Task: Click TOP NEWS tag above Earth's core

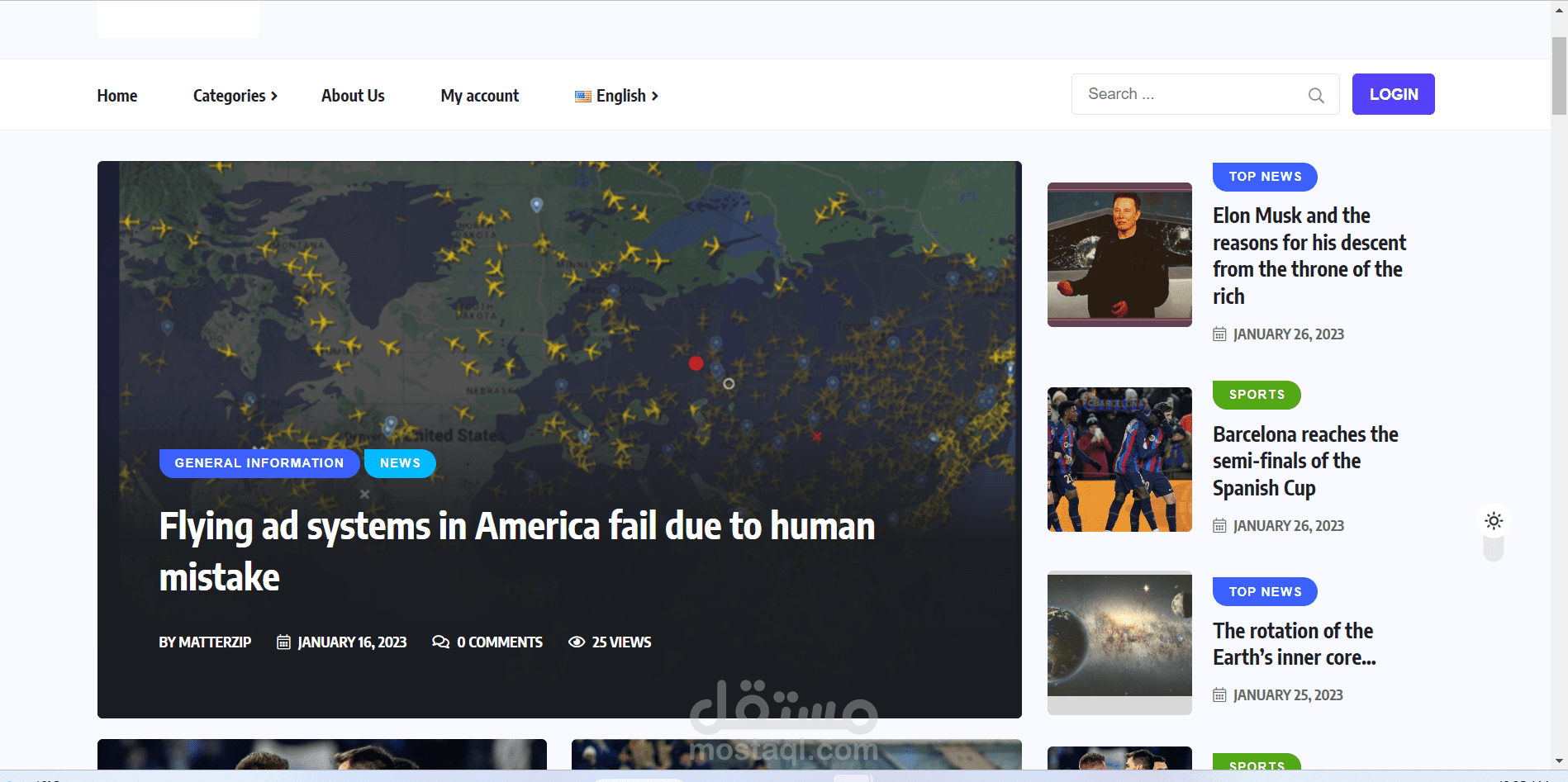Action: (1265, 592)
